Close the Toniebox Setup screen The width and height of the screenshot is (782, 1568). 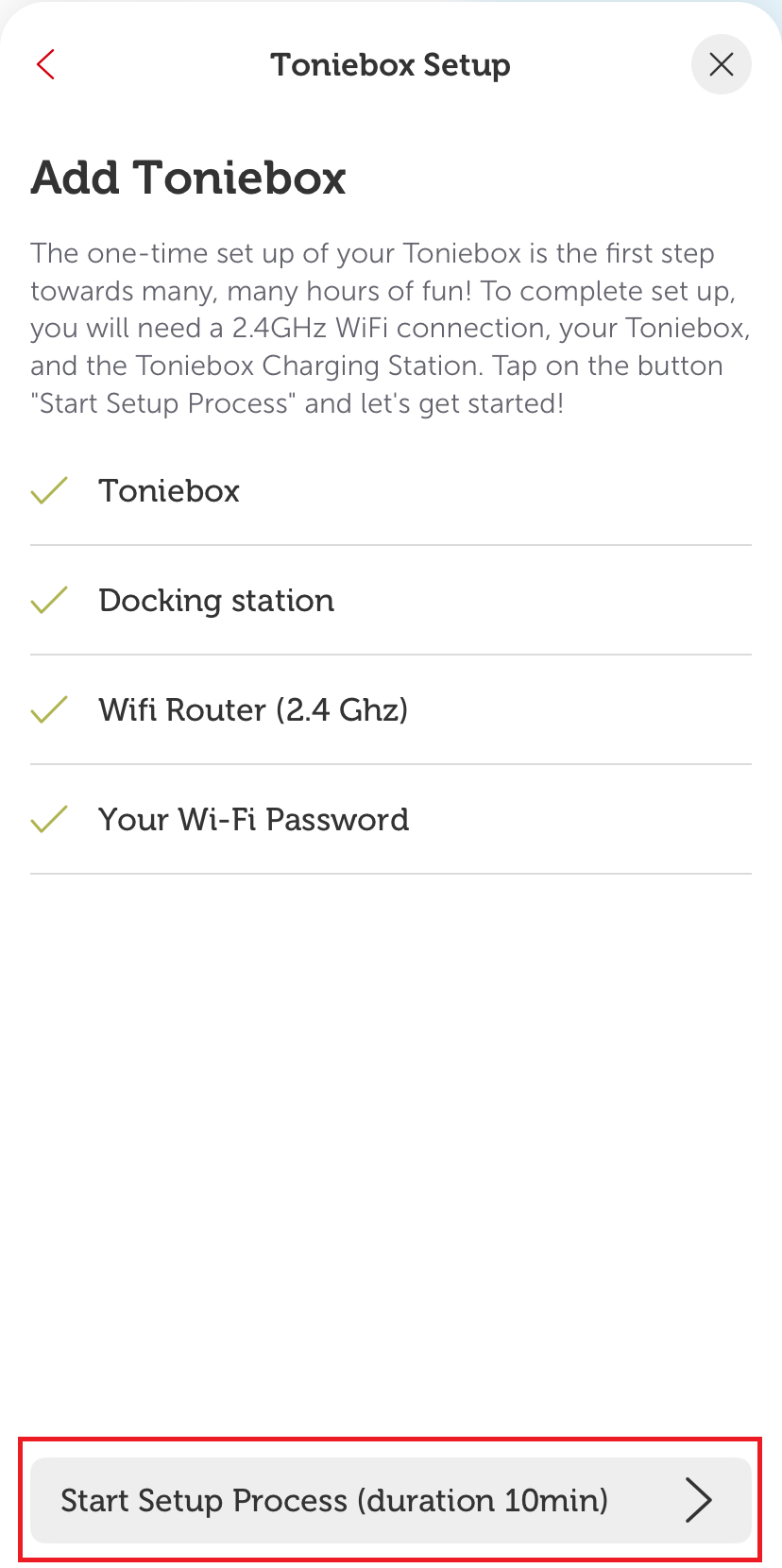tap(721, 64)
